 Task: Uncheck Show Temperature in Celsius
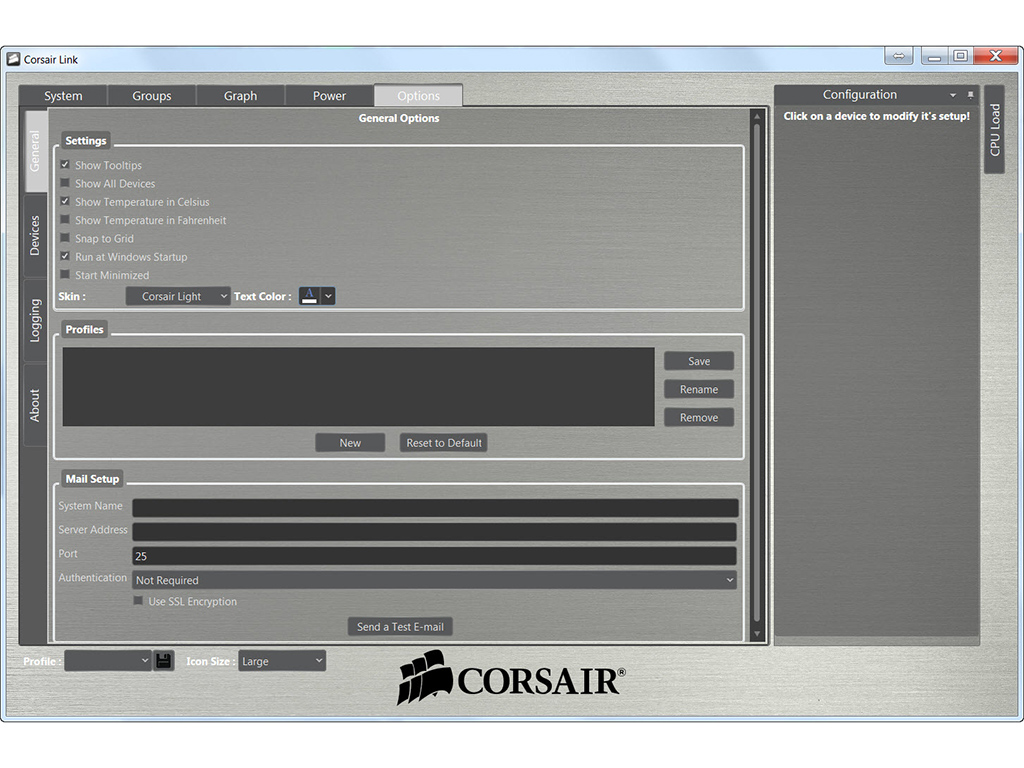pyautogui.click(x=65, y=201)
